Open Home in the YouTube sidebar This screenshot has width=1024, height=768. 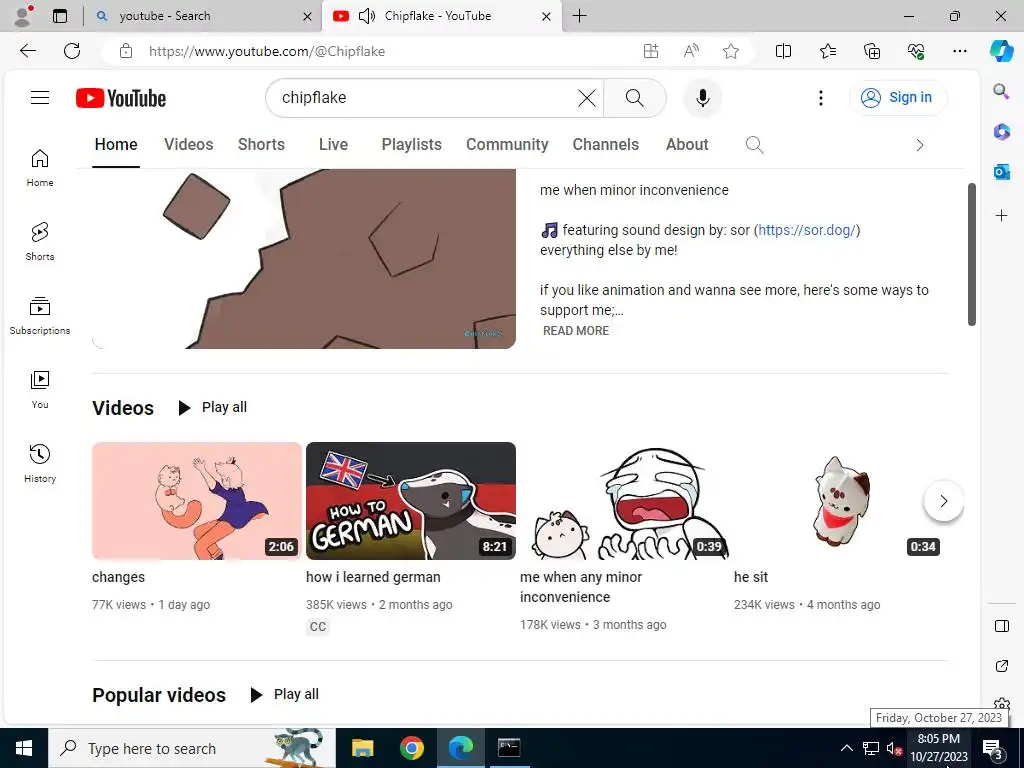40,168
